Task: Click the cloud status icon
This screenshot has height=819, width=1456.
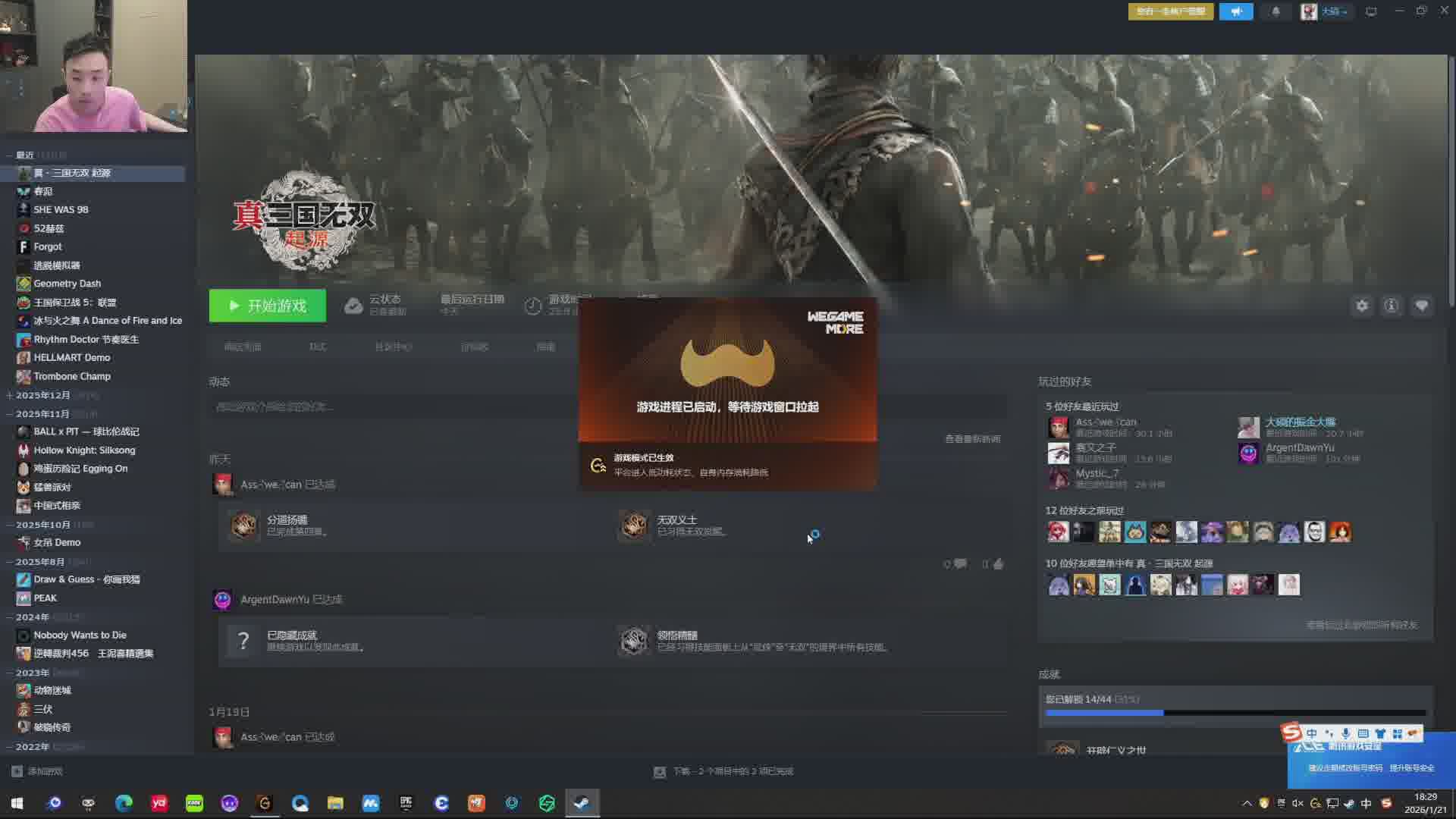Action: tap(353, 306)
